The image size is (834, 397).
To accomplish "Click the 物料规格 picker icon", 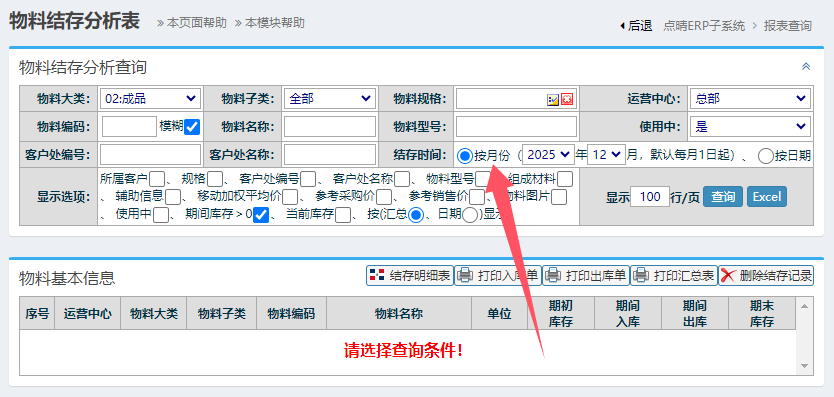I will pos(553,99).
